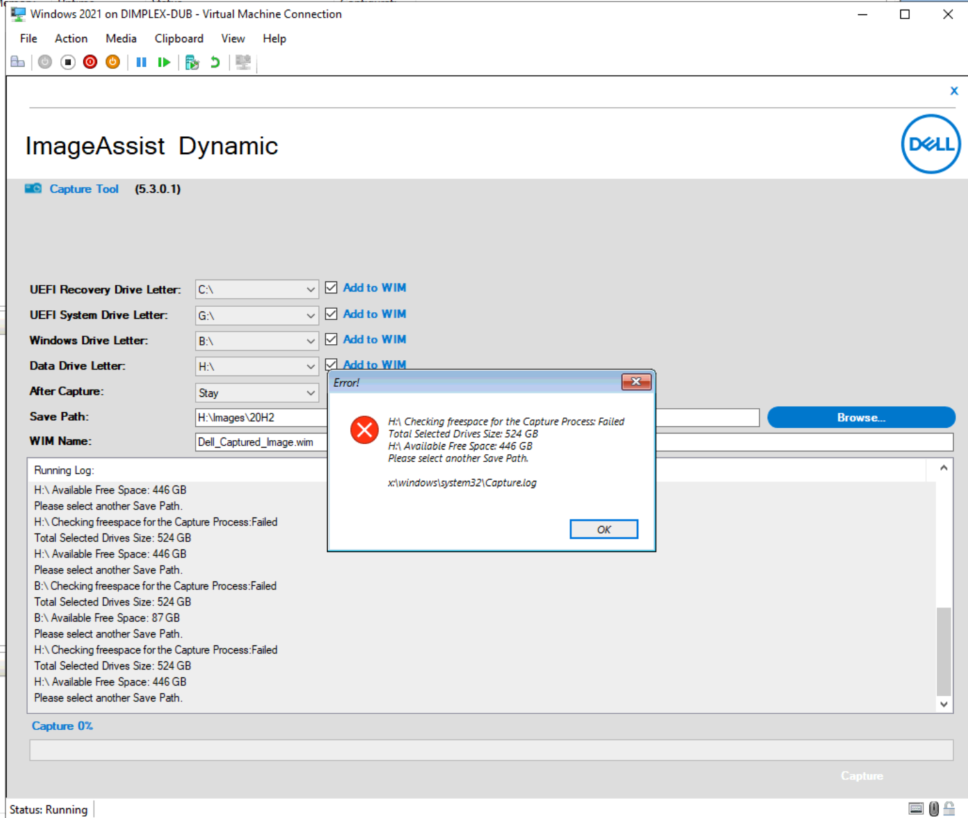Click the Capture Tool camera icon
The image size is (968, 818).
click(33, 188)
